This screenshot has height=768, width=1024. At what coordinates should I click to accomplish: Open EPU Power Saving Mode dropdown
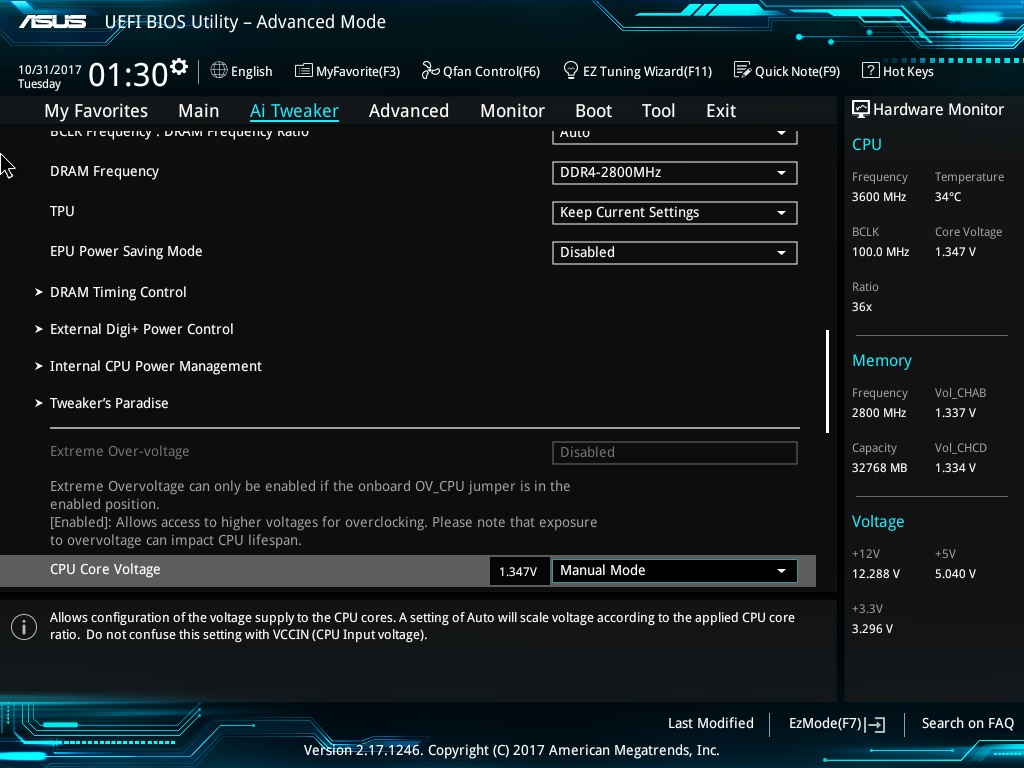[x=675, y=252]
